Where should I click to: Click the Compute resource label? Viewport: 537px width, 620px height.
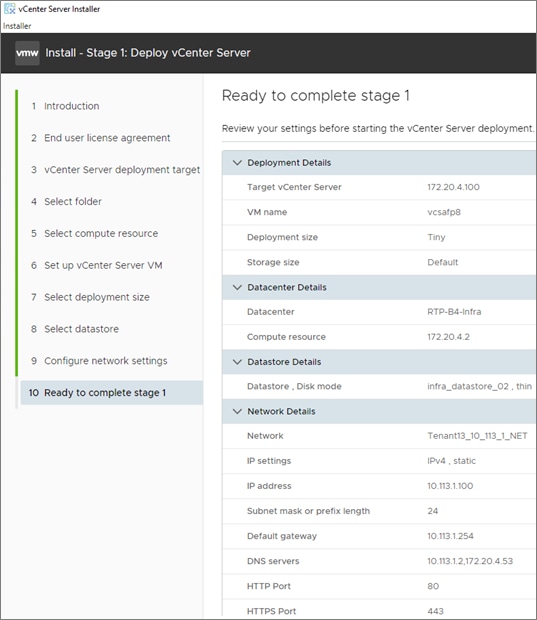[286, 337]
